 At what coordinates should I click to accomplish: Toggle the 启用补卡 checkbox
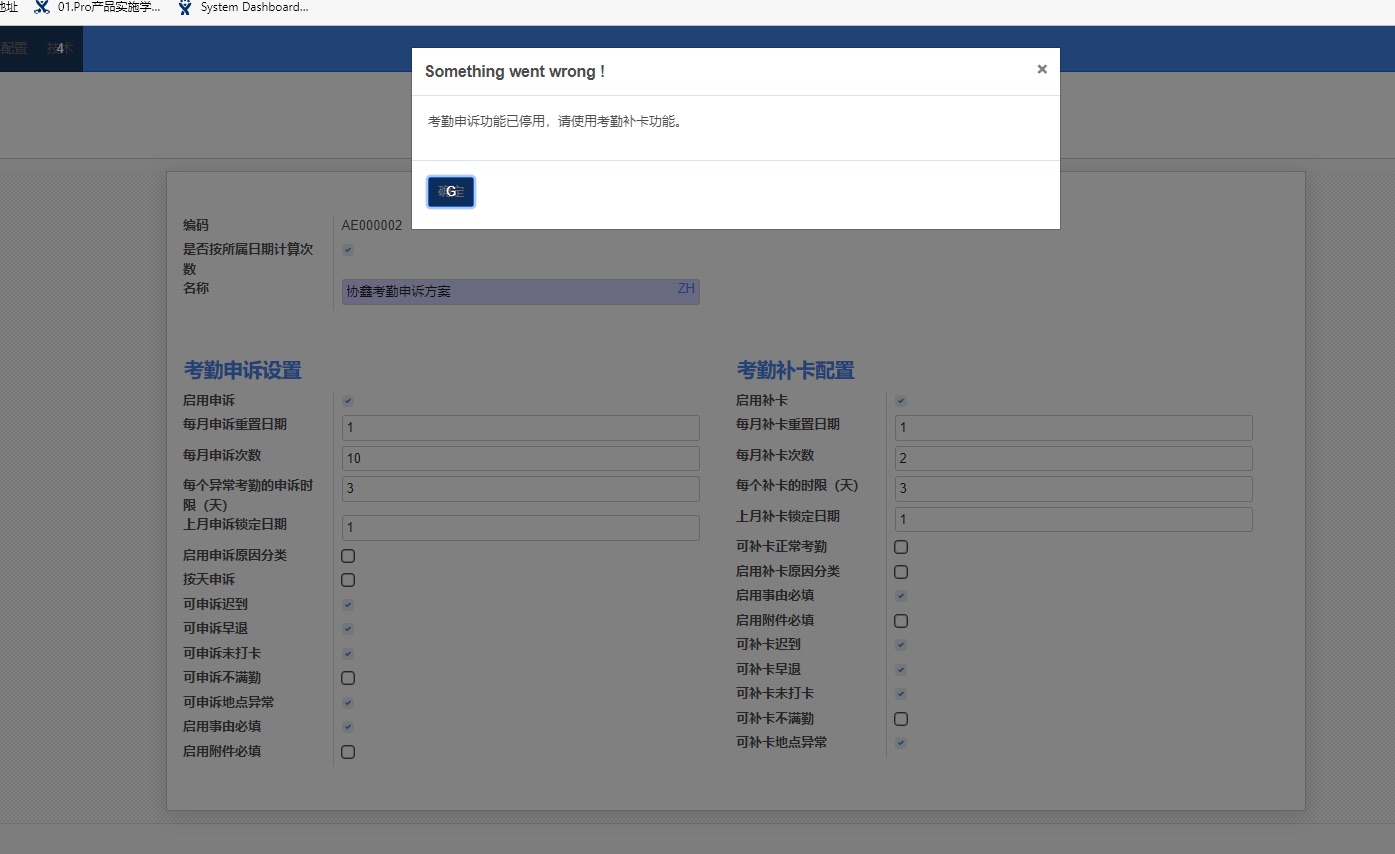point(901,401)
